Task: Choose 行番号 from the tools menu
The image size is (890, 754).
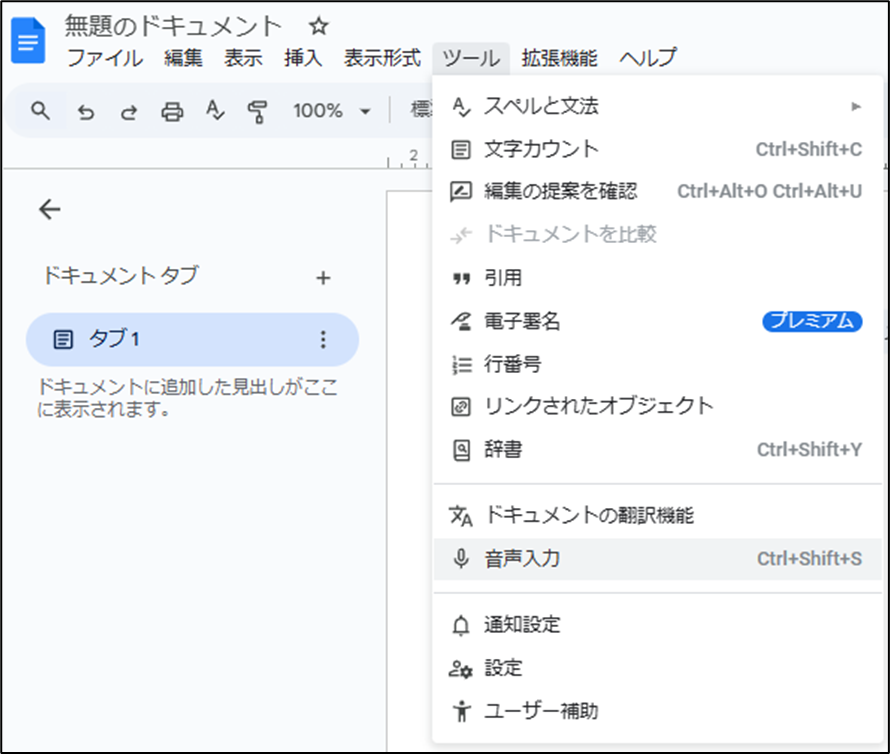Action: click(x=657, y=364)
